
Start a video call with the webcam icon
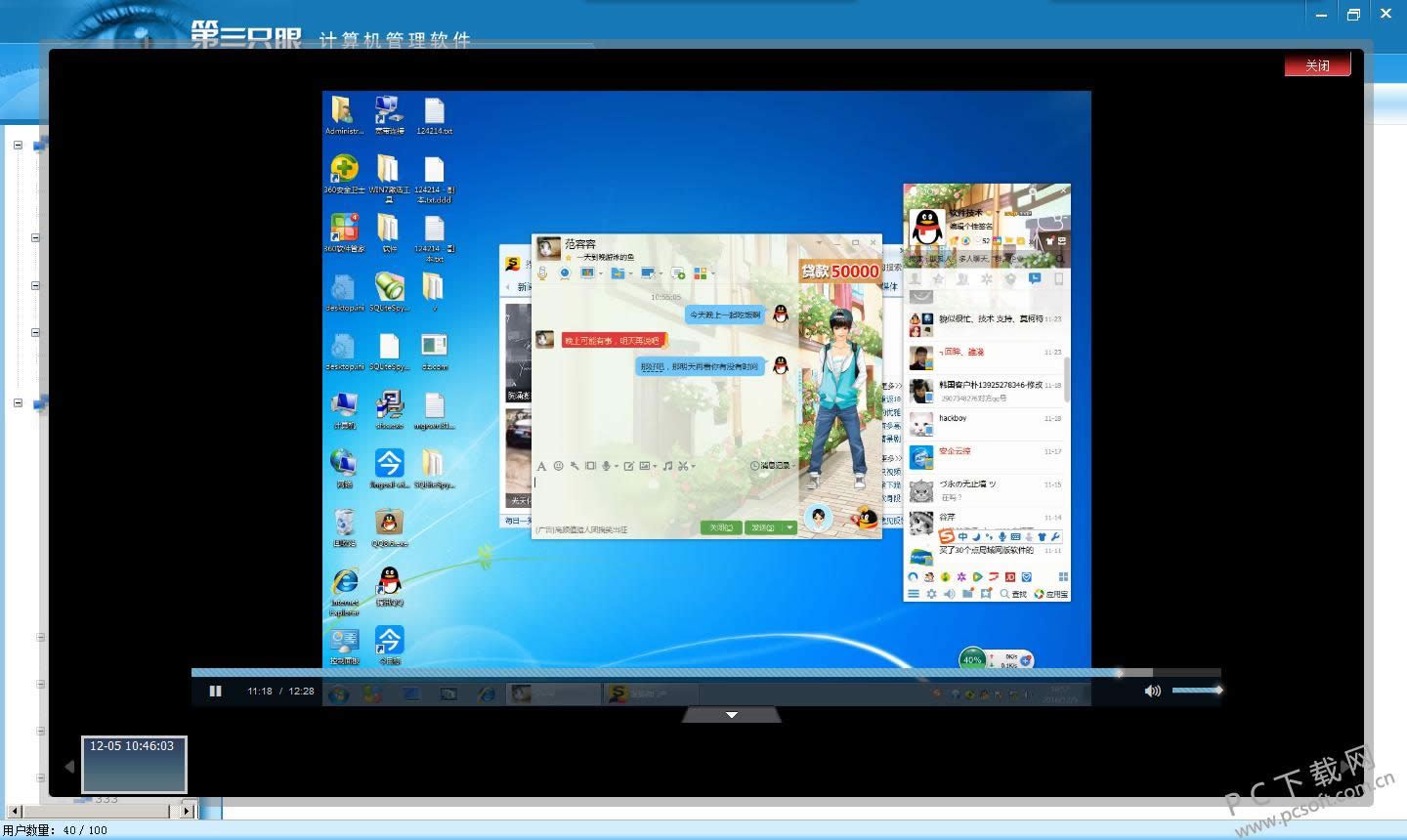566,273
